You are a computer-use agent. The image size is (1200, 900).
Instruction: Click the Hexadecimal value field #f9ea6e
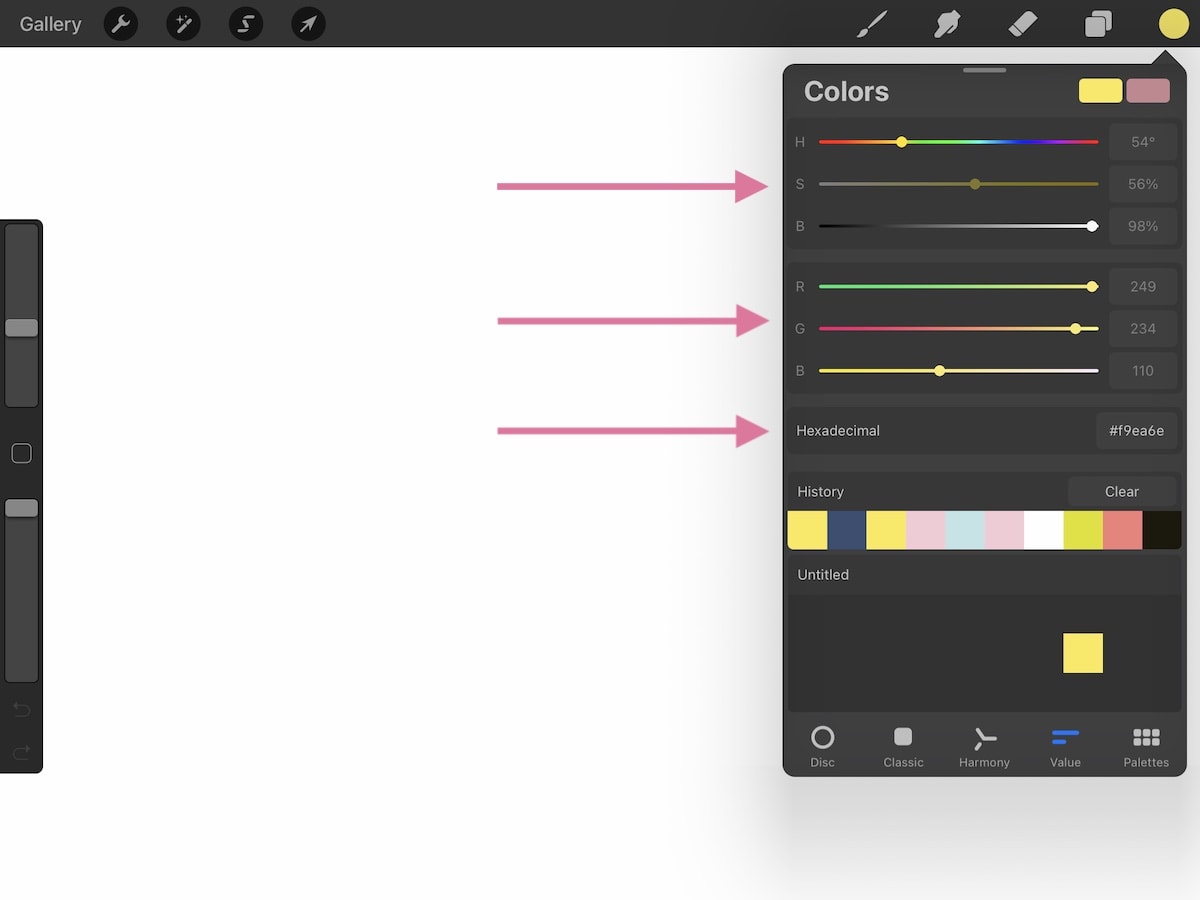coord(1137,431)
